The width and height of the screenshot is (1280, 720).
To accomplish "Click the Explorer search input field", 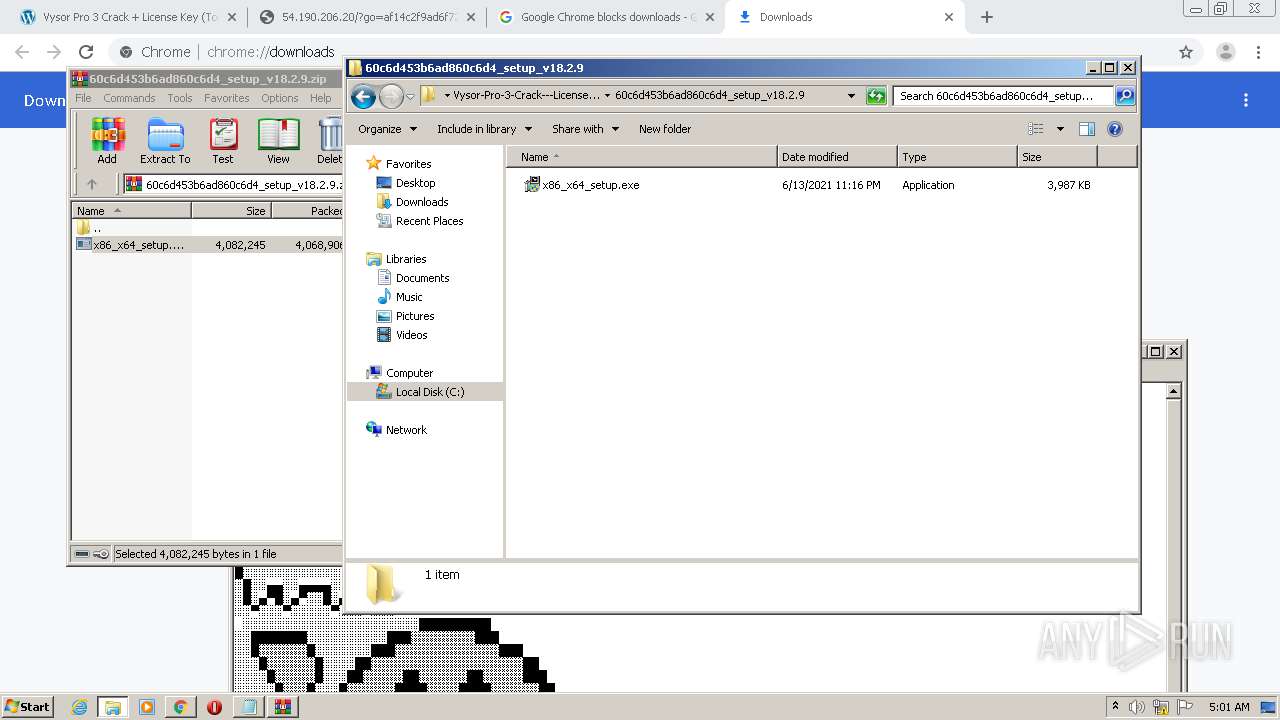I will point(1003,96).
